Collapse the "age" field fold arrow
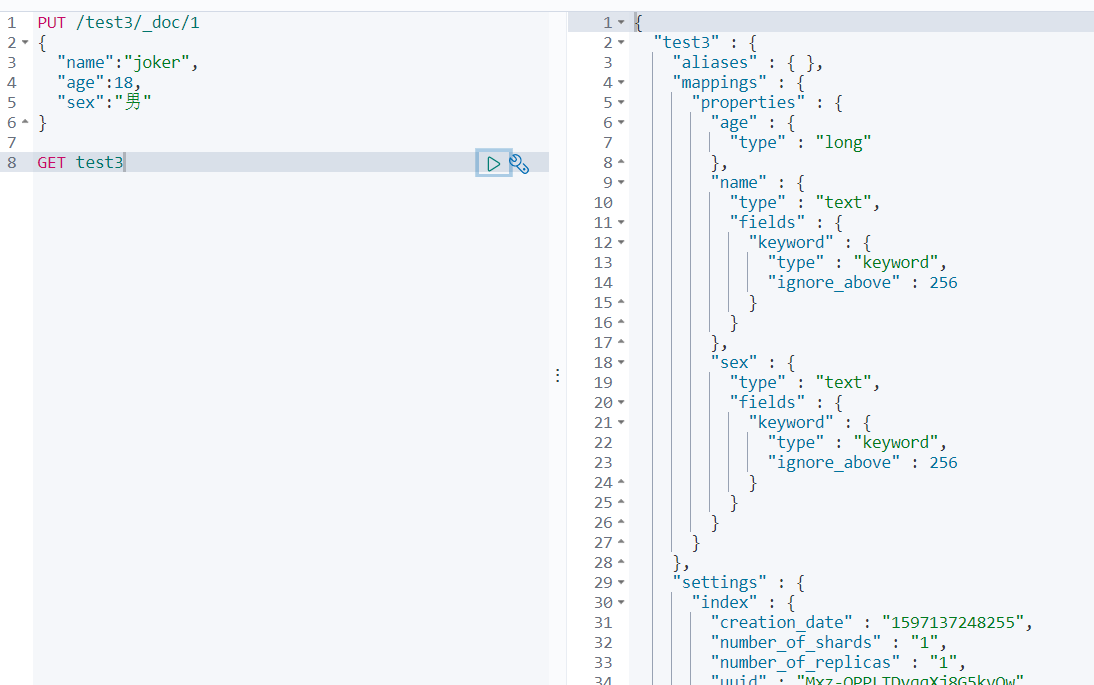The image size is (1094, 685). pos(621,123)
